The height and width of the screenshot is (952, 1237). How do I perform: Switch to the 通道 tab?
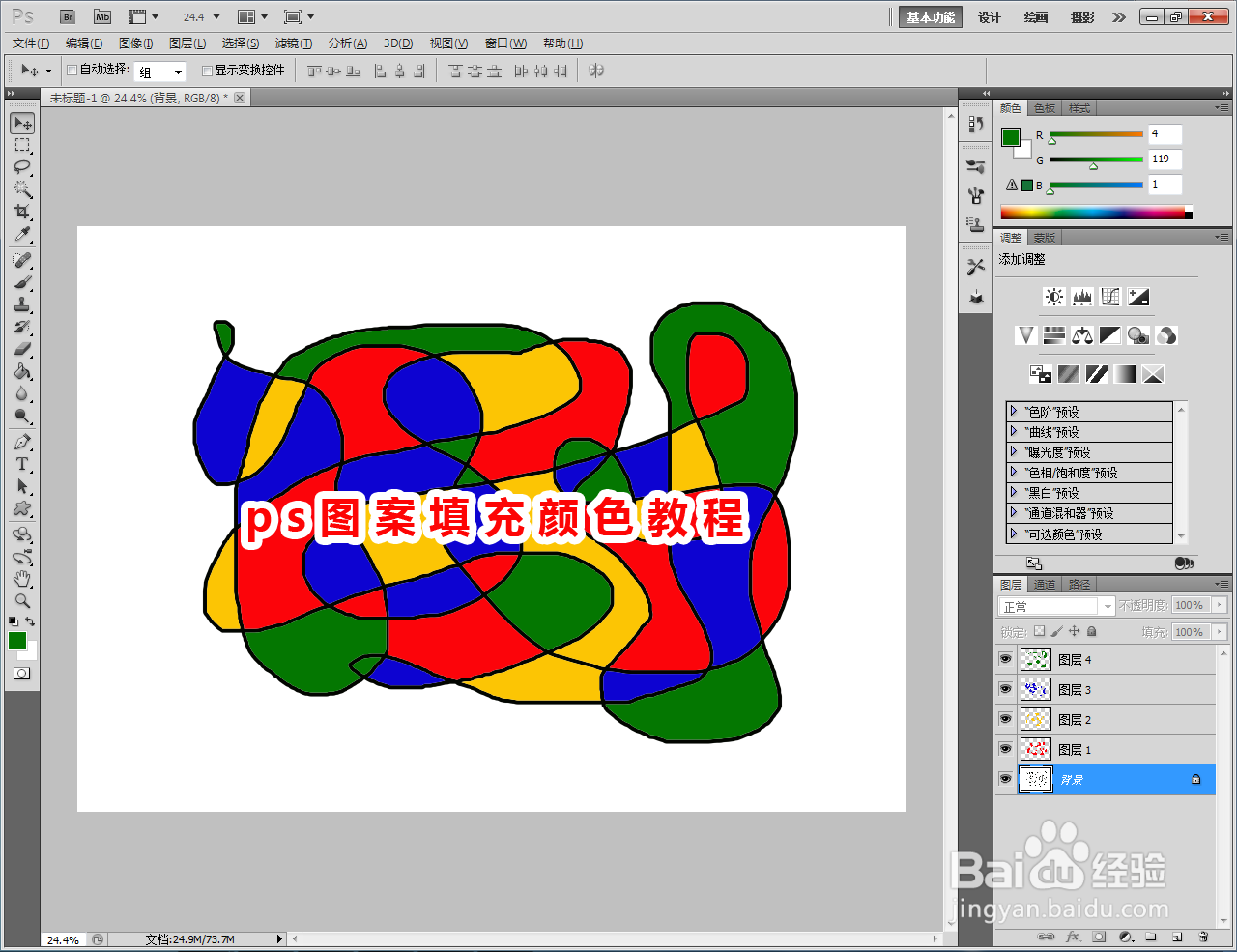[x=1045, y=585]
